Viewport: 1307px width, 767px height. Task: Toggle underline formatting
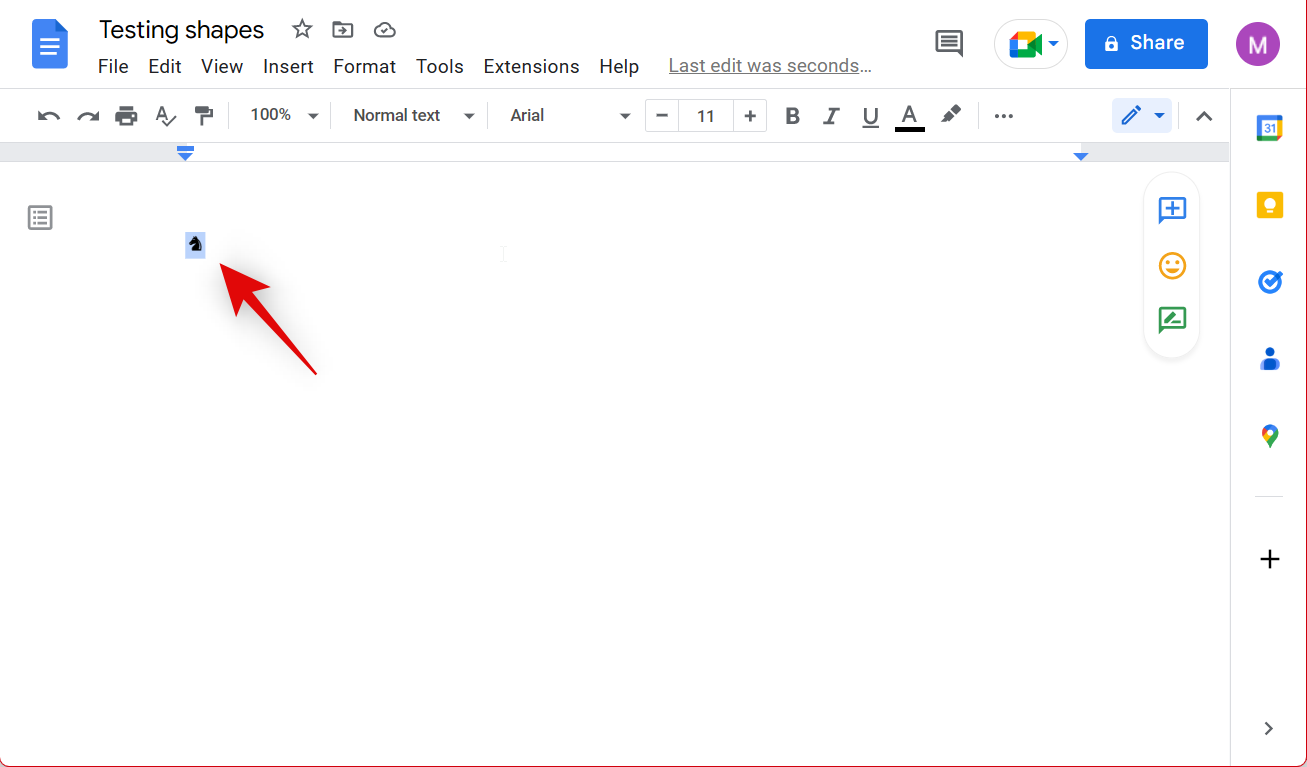tap(870, 116)
